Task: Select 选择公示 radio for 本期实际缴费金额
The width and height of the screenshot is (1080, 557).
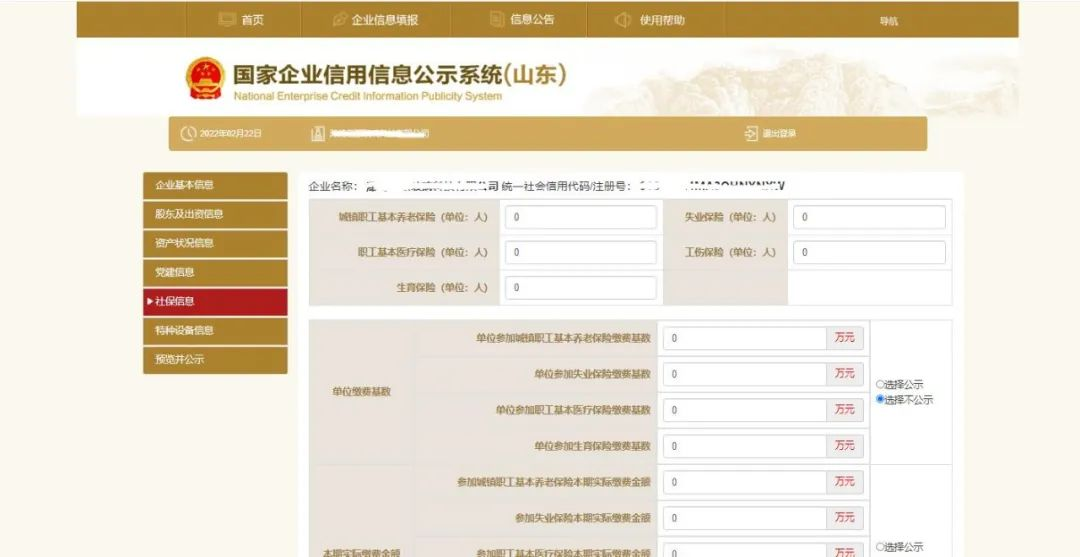Action: point(880,547)
